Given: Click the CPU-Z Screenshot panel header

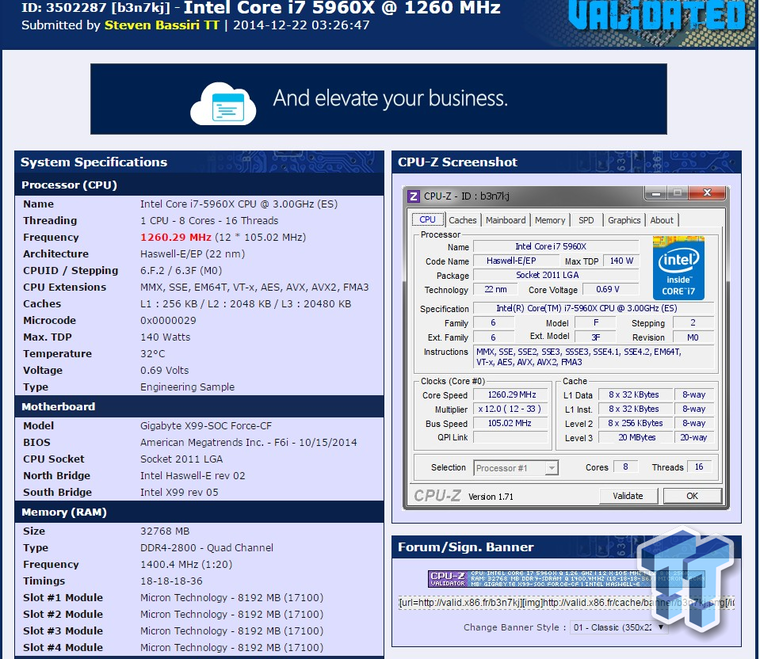Looking at the screenshot, I should click(x=567, y=162).
